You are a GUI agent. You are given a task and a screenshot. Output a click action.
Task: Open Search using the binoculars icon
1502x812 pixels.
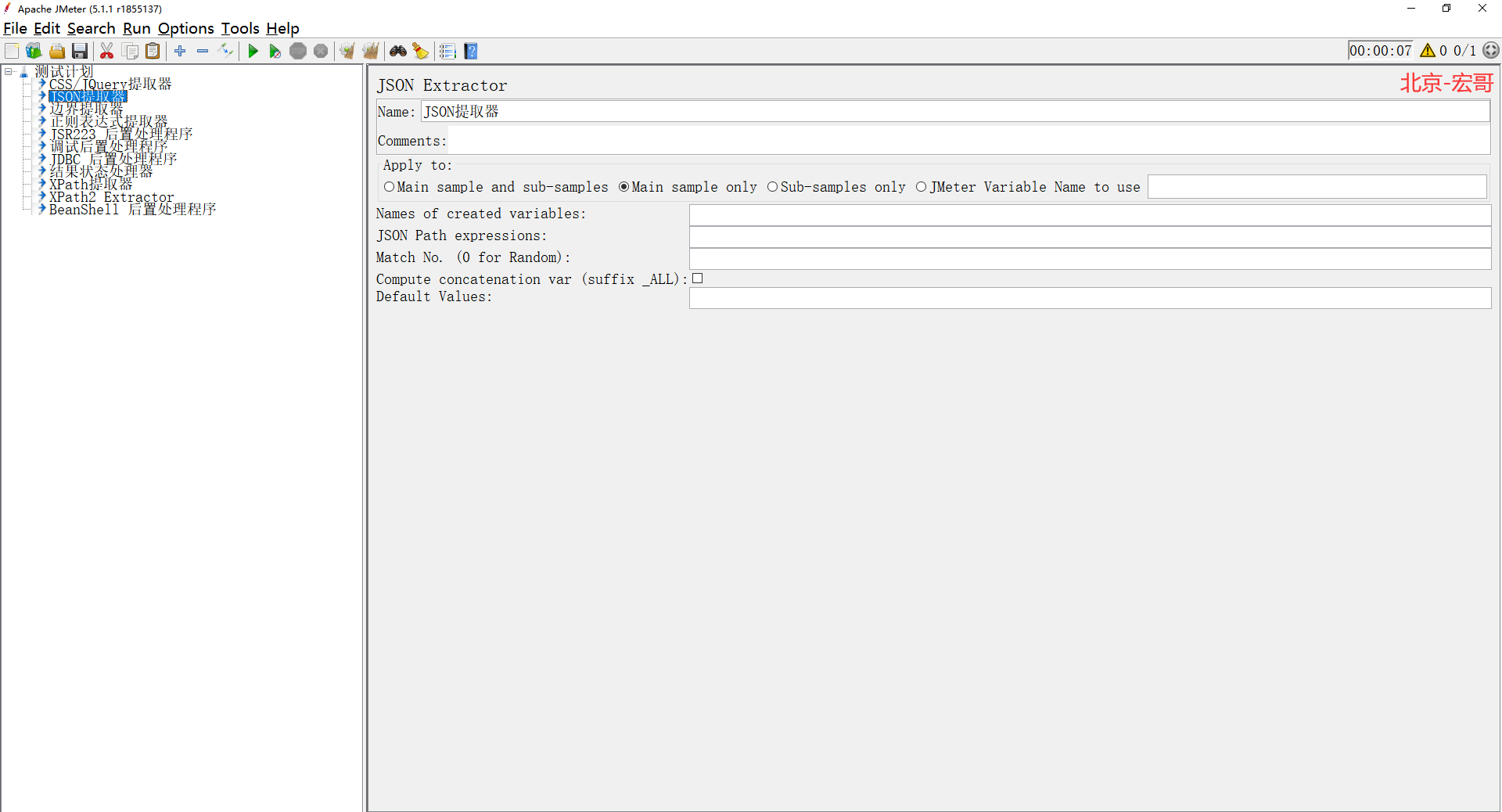[398, 52]
